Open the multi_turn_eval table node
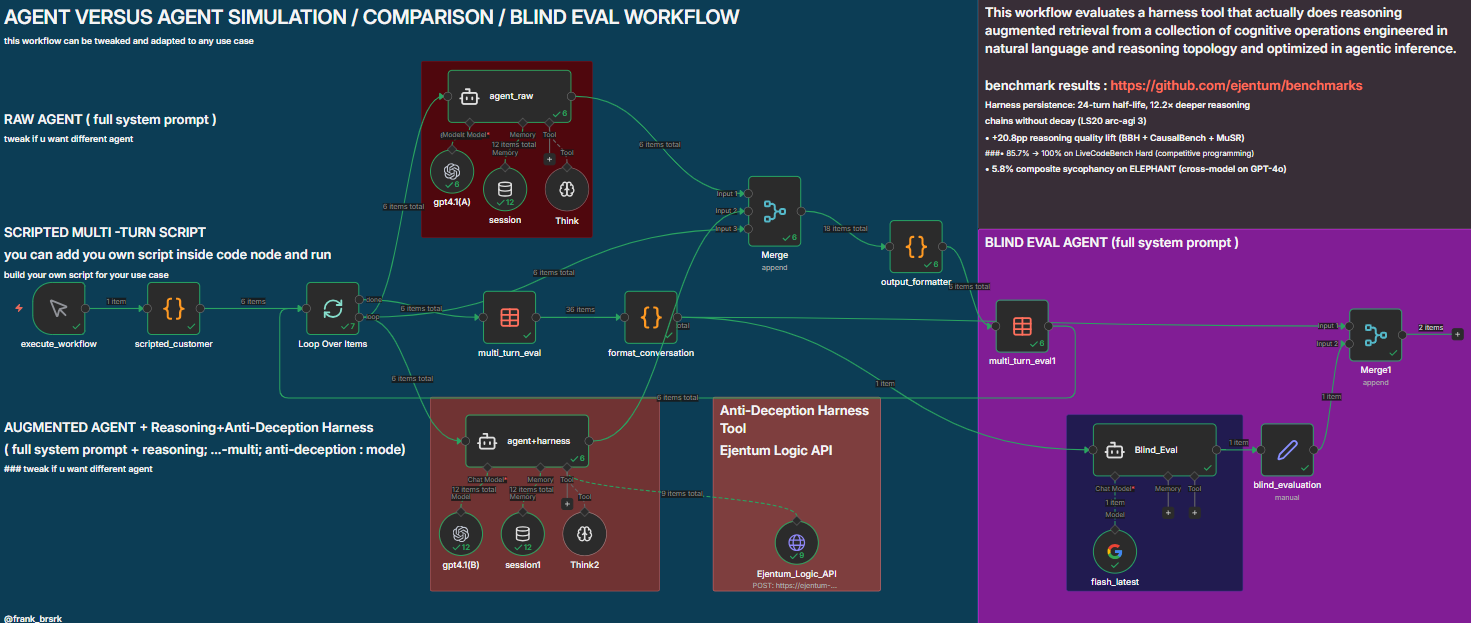 point(509,317)
